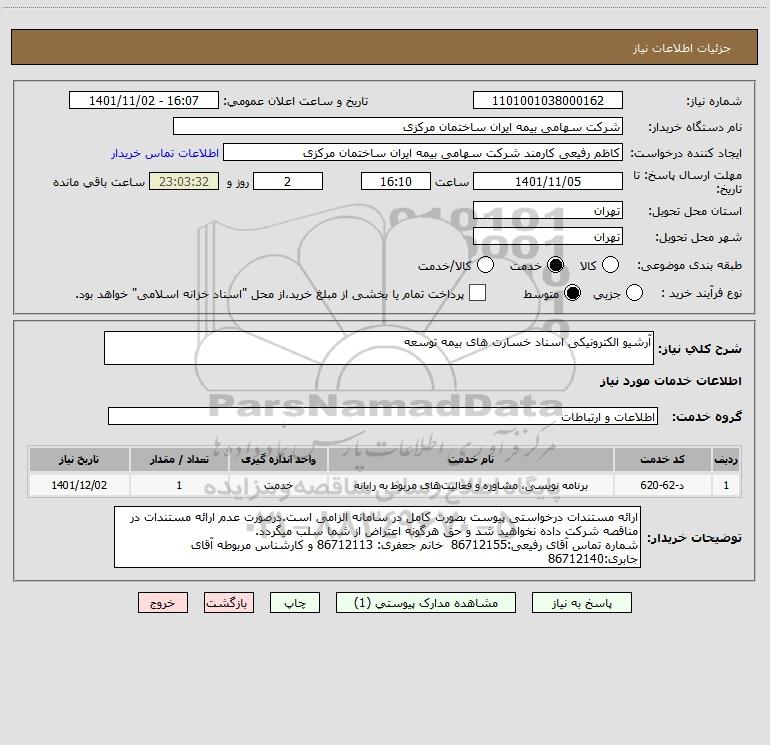Click the اطلاعات خدمات مورد نیاز heading
Image resolution: width=770 pixels, height=745 pixels.
[x=671, y=381]
